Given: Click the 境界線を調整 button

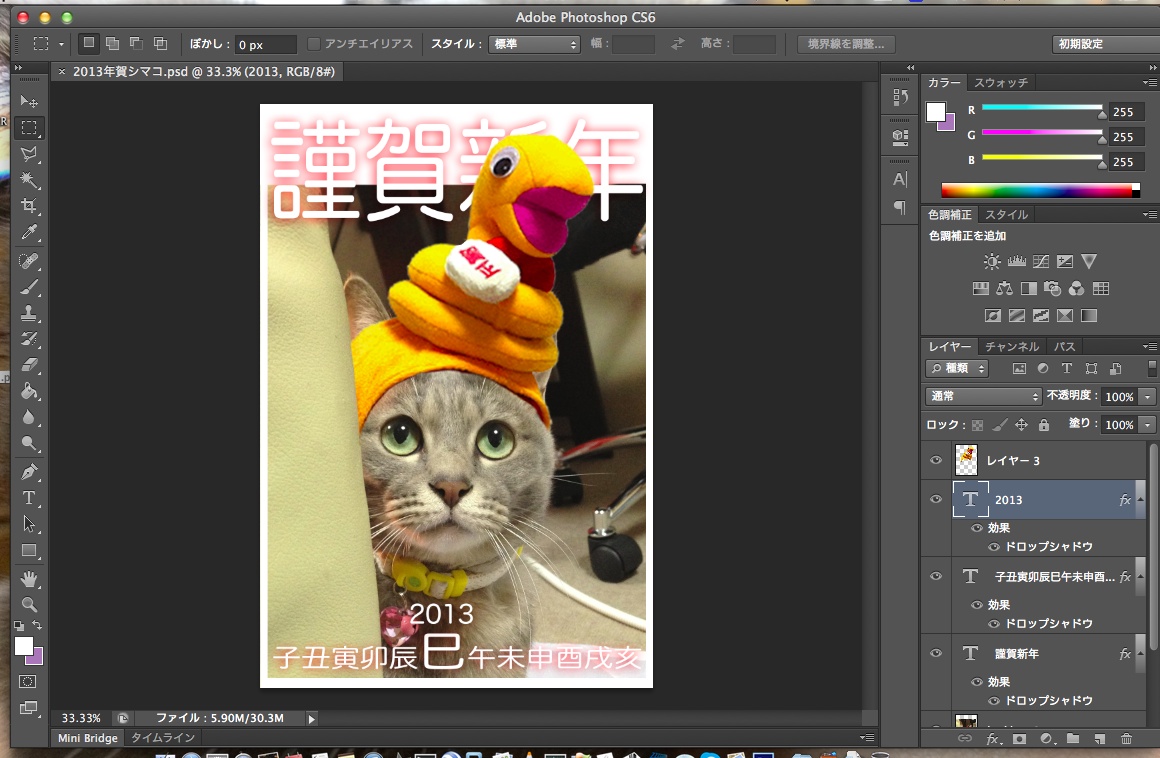Looking at the screenshot, I should (x=845, y=44).
